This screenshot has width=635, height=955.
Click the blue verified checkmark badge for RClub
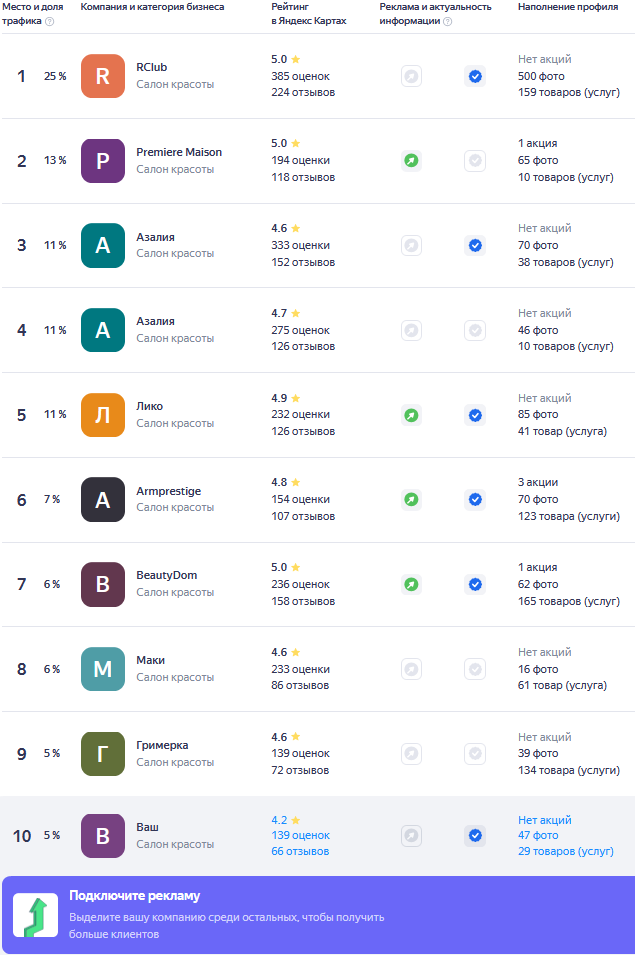[x=475, y=76]
